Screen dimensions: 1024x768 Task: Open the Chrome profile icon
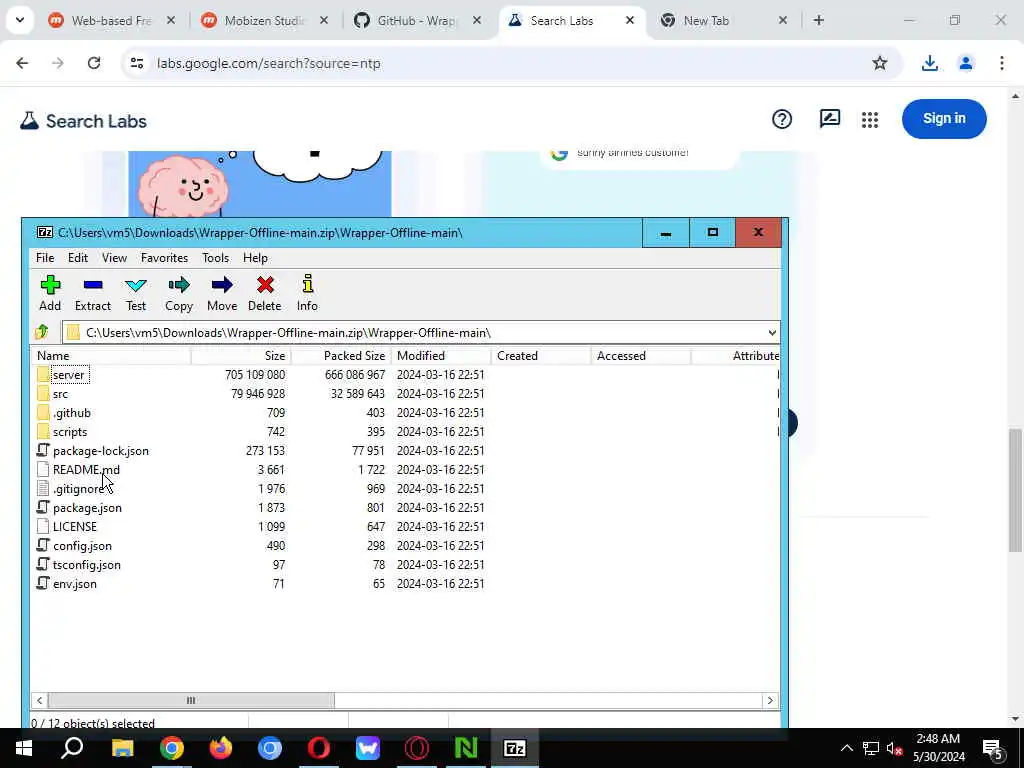[966, 63]
